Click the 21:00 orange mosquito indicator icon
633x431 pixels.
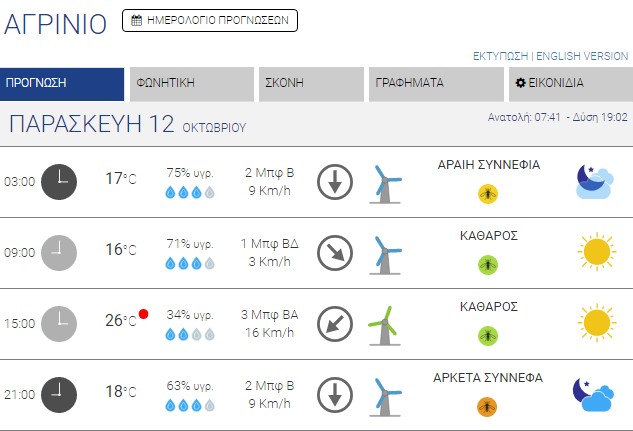point(487,406)
